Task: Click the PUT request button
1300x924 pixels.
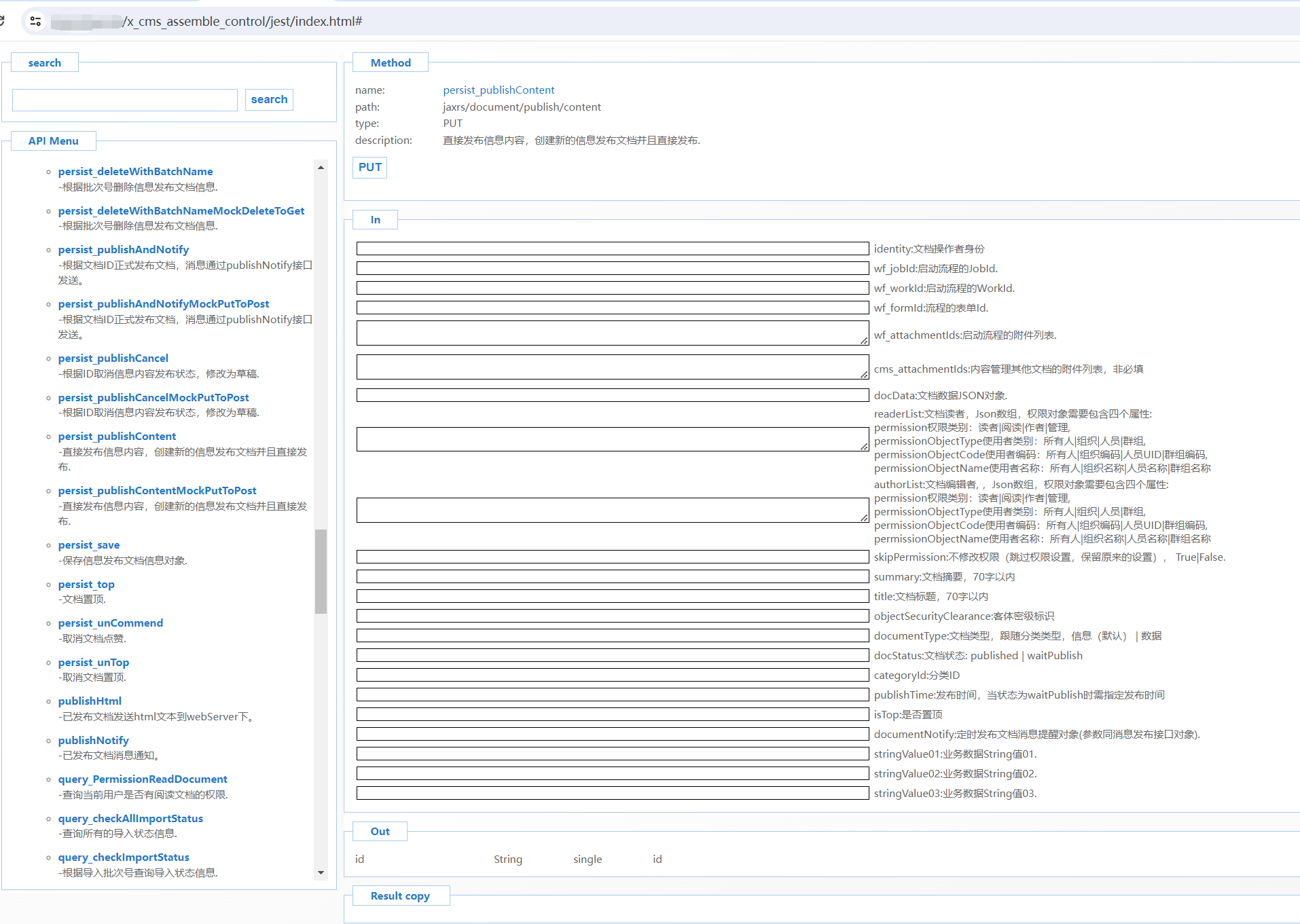Action: coord(369,167)
